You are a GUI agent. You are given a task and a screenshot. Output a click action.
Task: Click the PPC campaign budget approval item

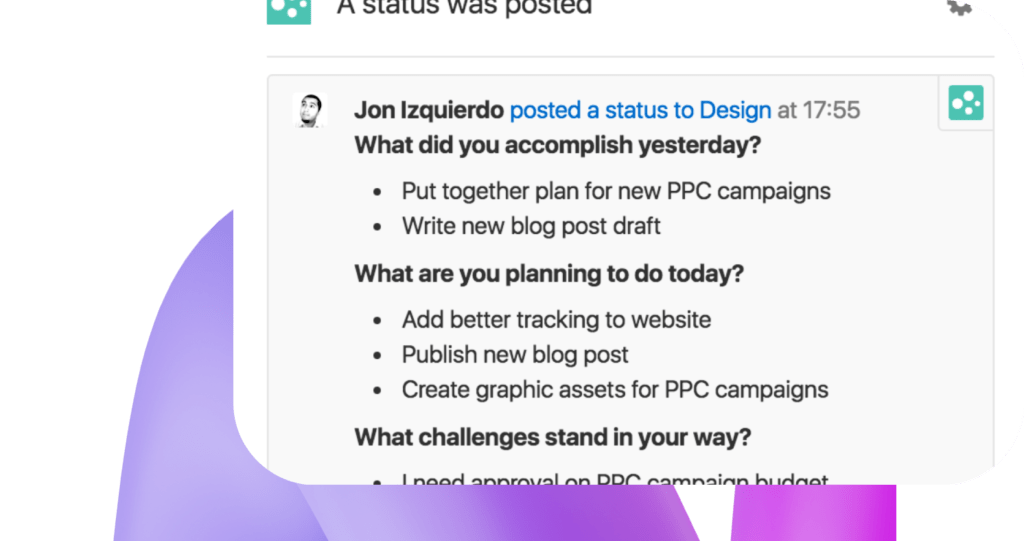pos(615,479)
